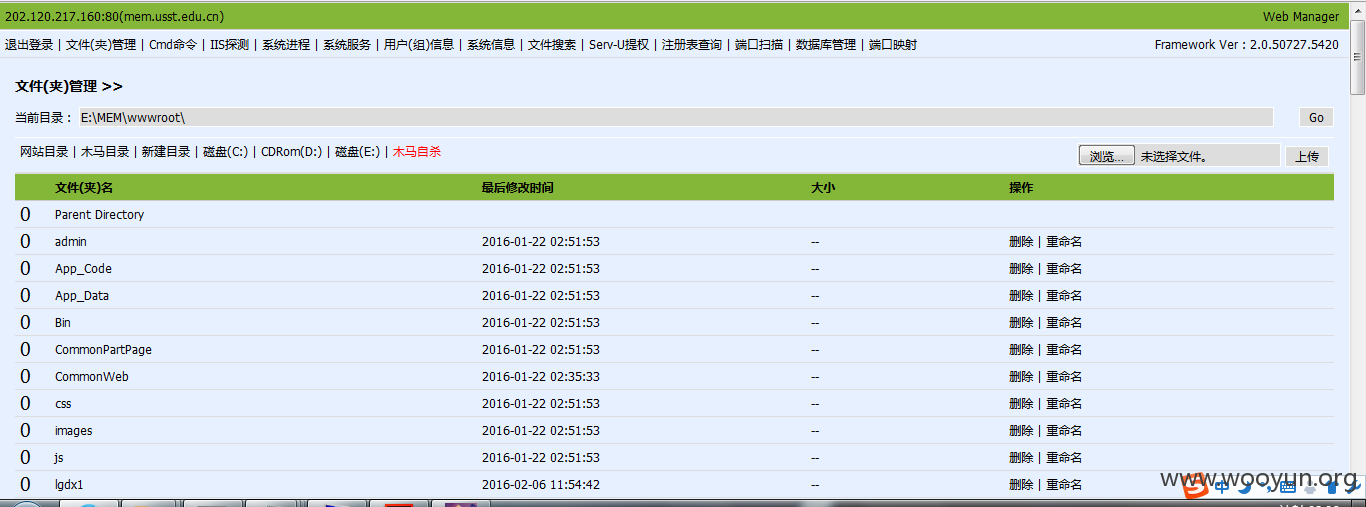Switch to CDRom(D:) drive

point(291,152)
